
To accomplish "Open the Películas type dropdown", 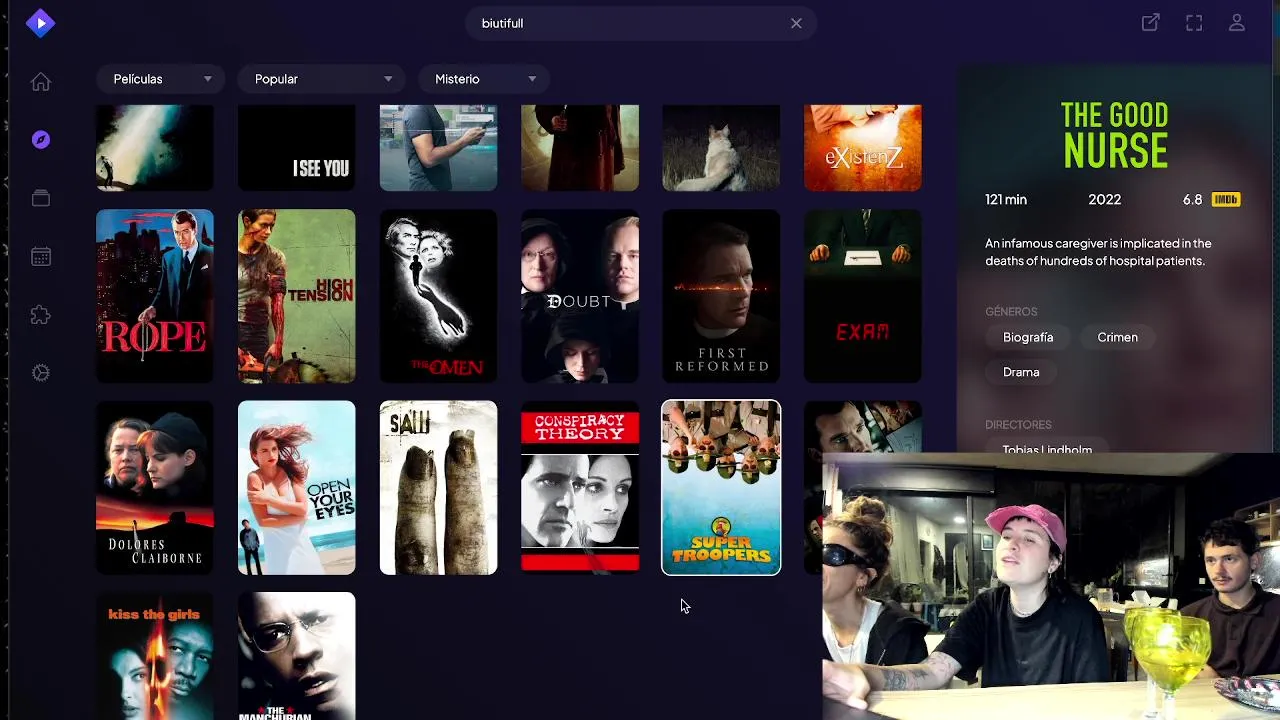I will click(x=162, y=79).
